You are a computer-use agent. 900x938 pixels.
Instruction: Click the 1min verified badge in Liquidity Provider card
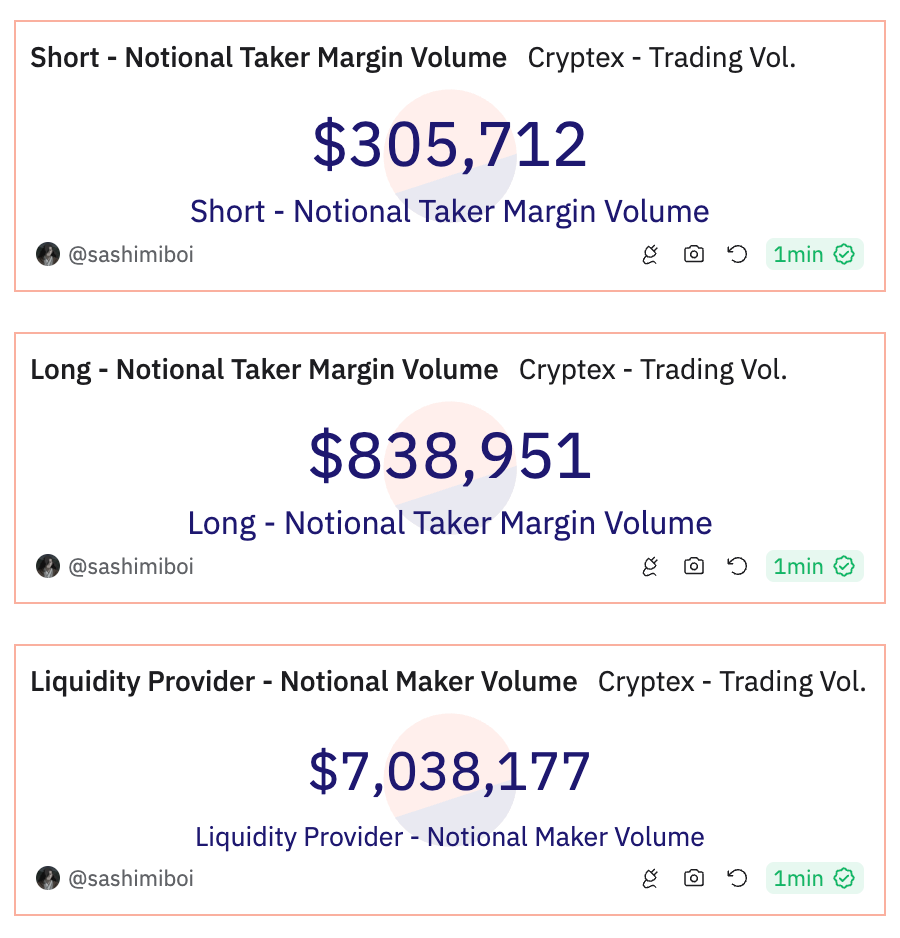click(x=814, y=878)
